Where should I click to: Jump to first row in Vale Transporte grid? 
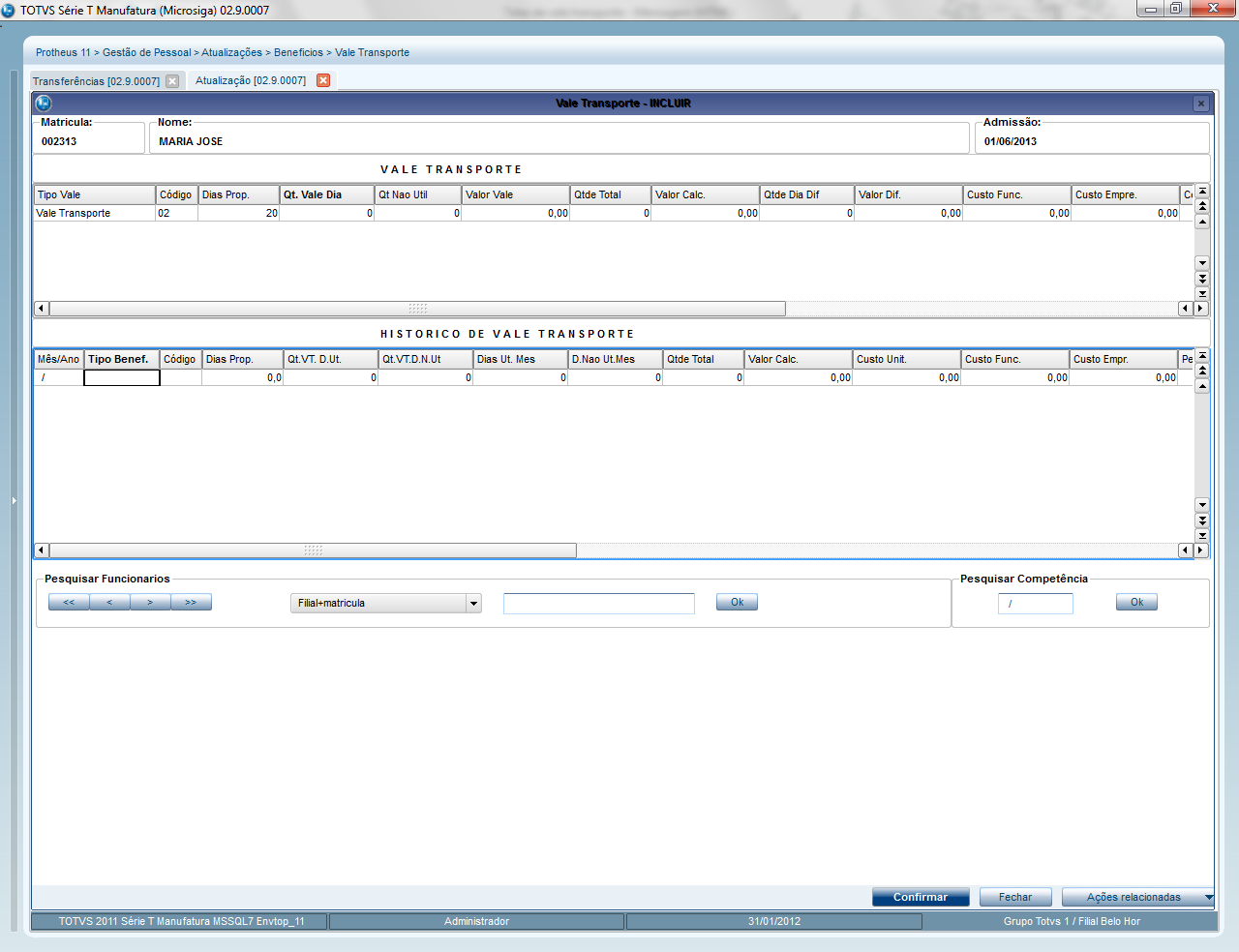click(x=1202, y=192)
